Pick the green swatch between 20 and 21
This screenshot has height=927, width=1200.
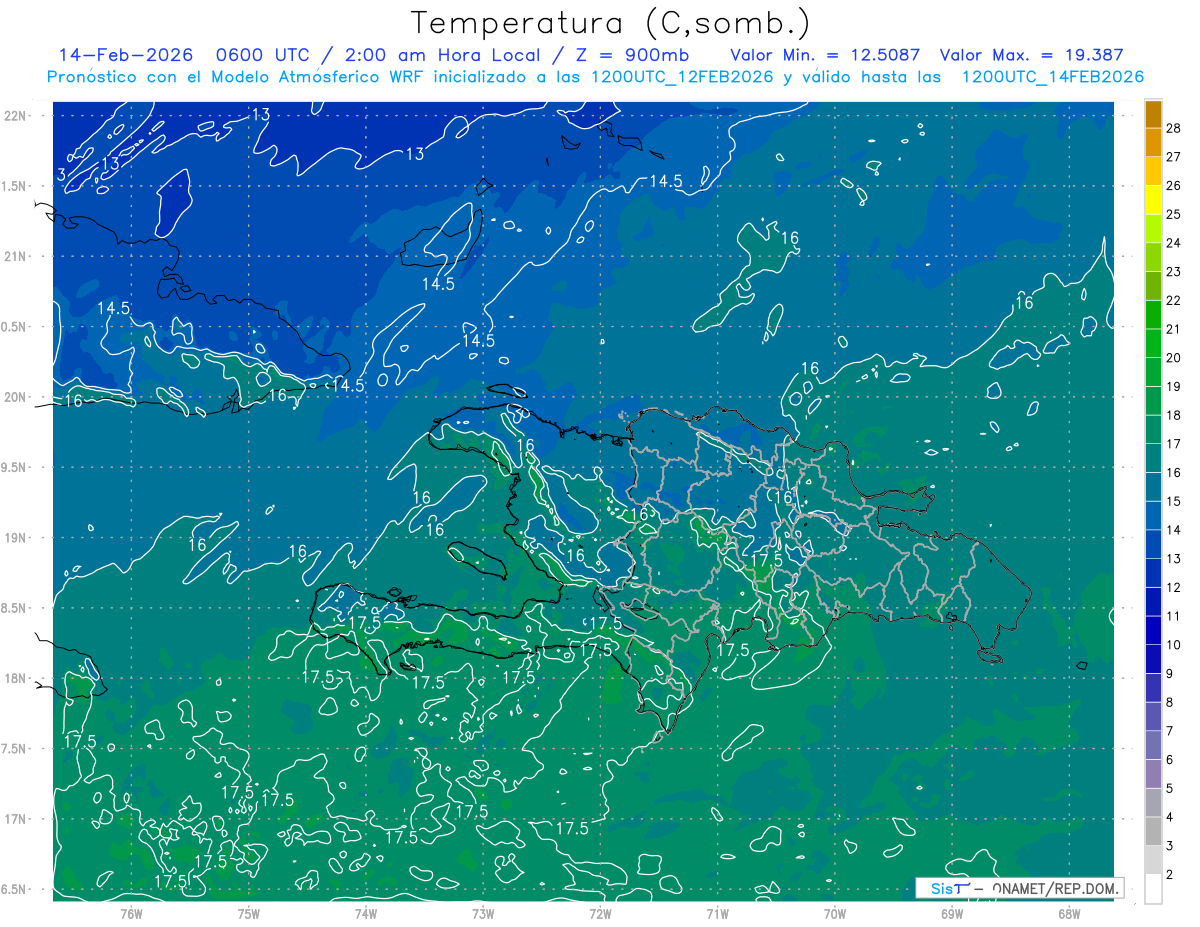point(1153,343)
